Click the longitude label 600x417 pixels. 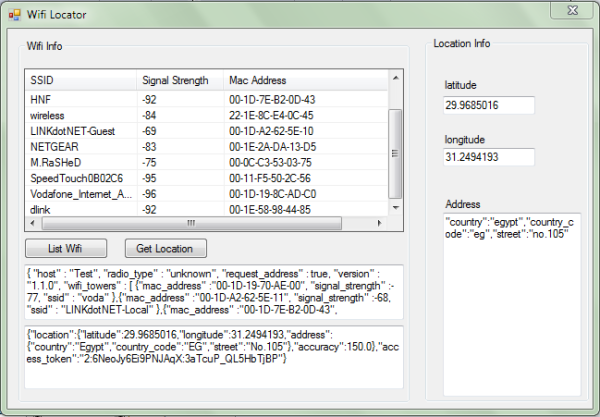(x=465, y=140)
